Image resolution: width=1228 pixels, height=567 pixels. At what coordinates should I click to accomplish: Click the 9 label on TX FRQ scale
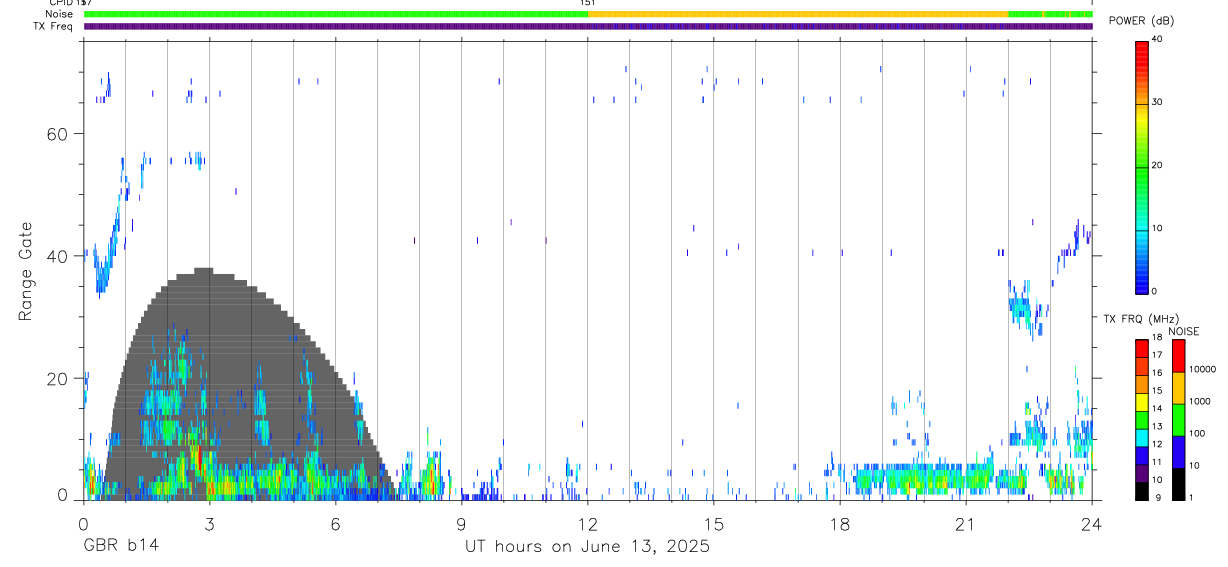coord(1156,497)
